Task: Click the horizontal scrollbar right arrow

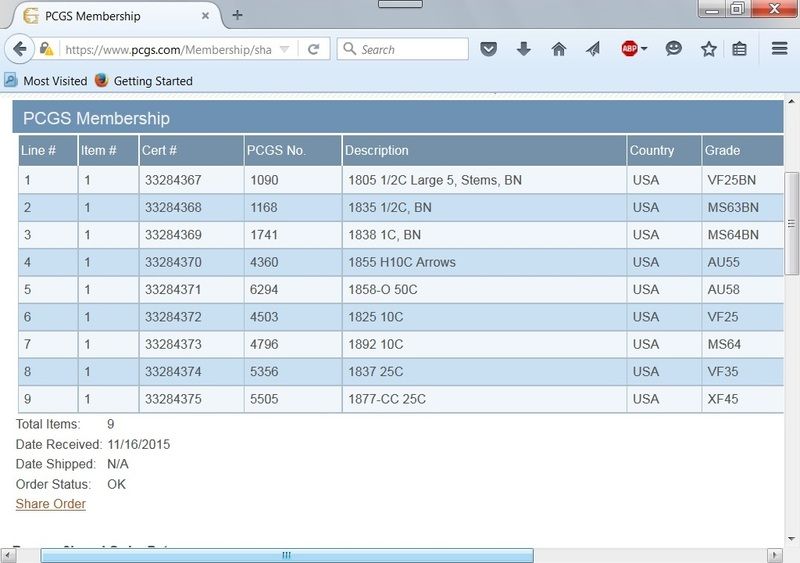Action: click(774, 555)
